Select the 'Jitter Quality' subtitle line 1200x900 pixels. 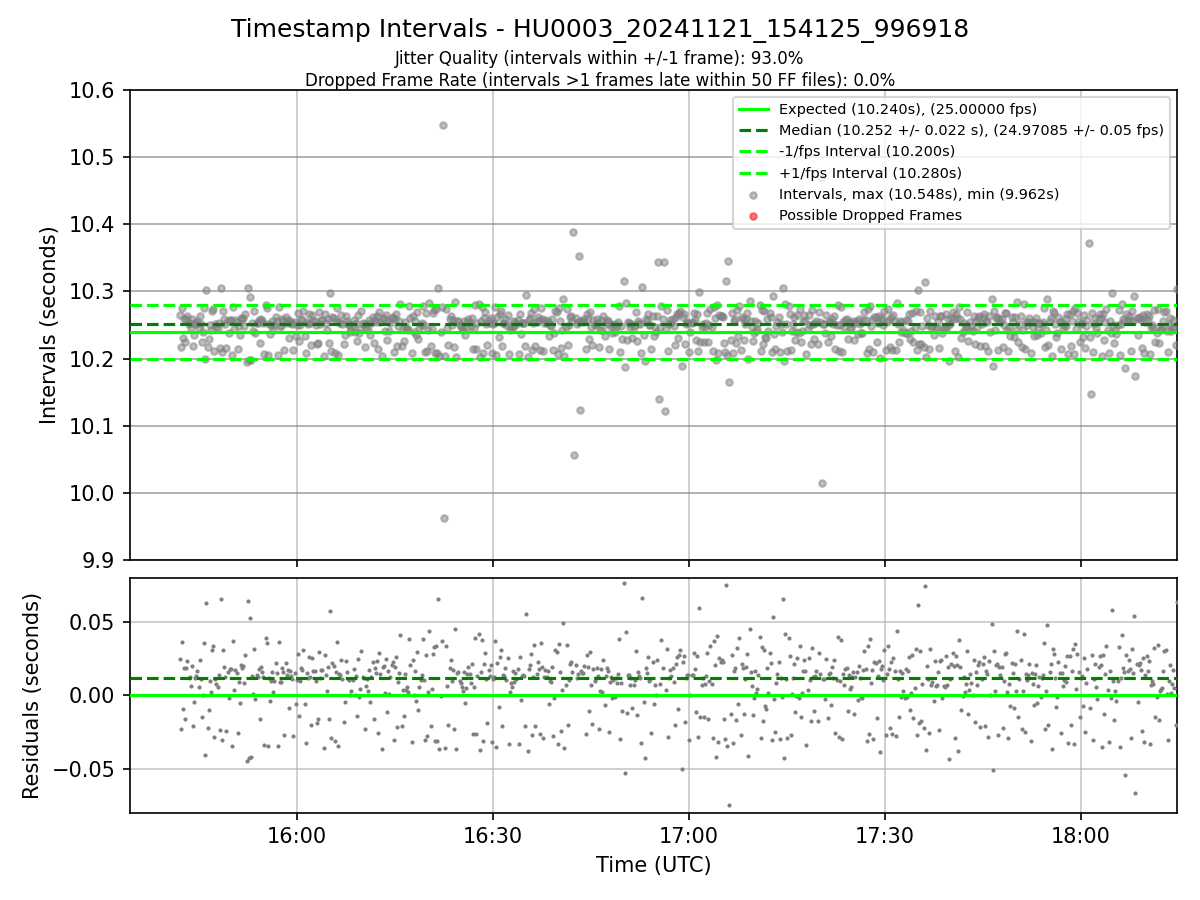pyautogui.click(x=599, y=58)
